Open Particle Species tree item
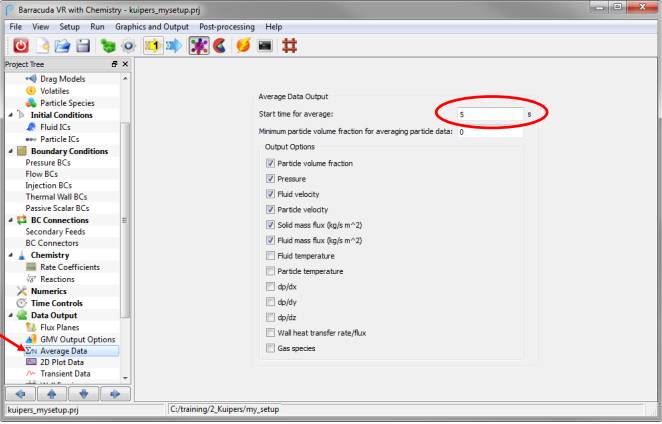Viewport: 662px width, 424px height. pyautogui.click(x=67, y=103)
